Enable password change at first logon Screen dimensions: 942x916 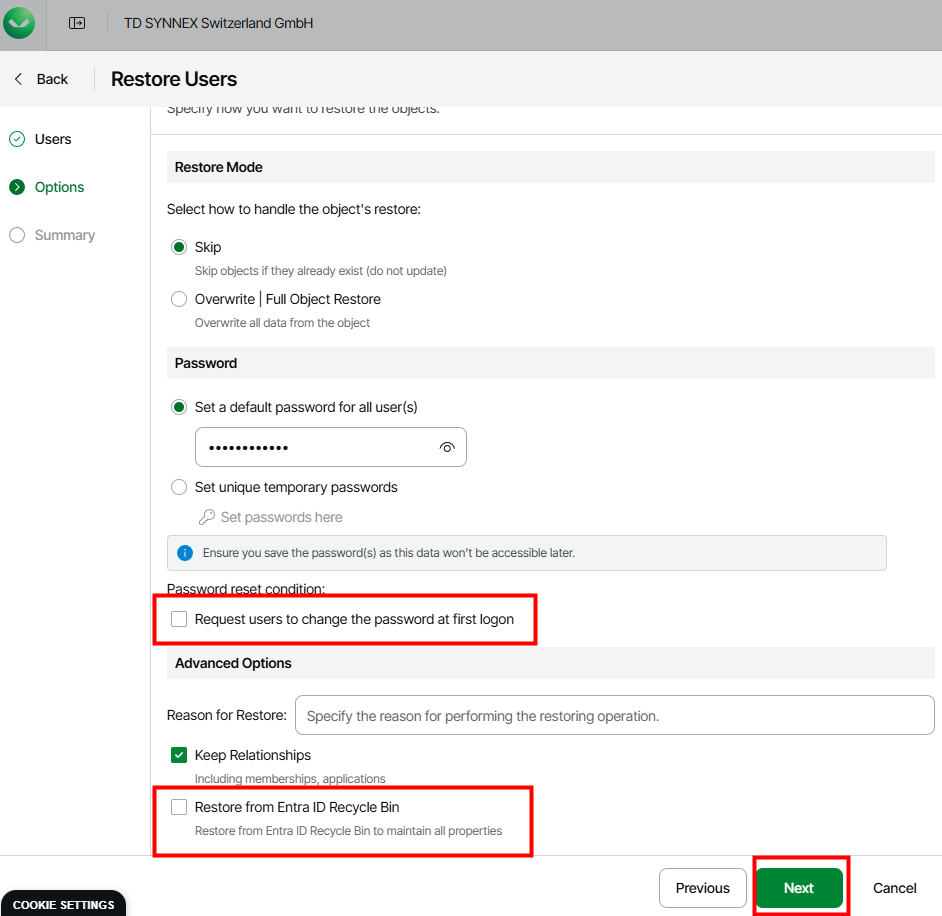[x=179, y=619]
